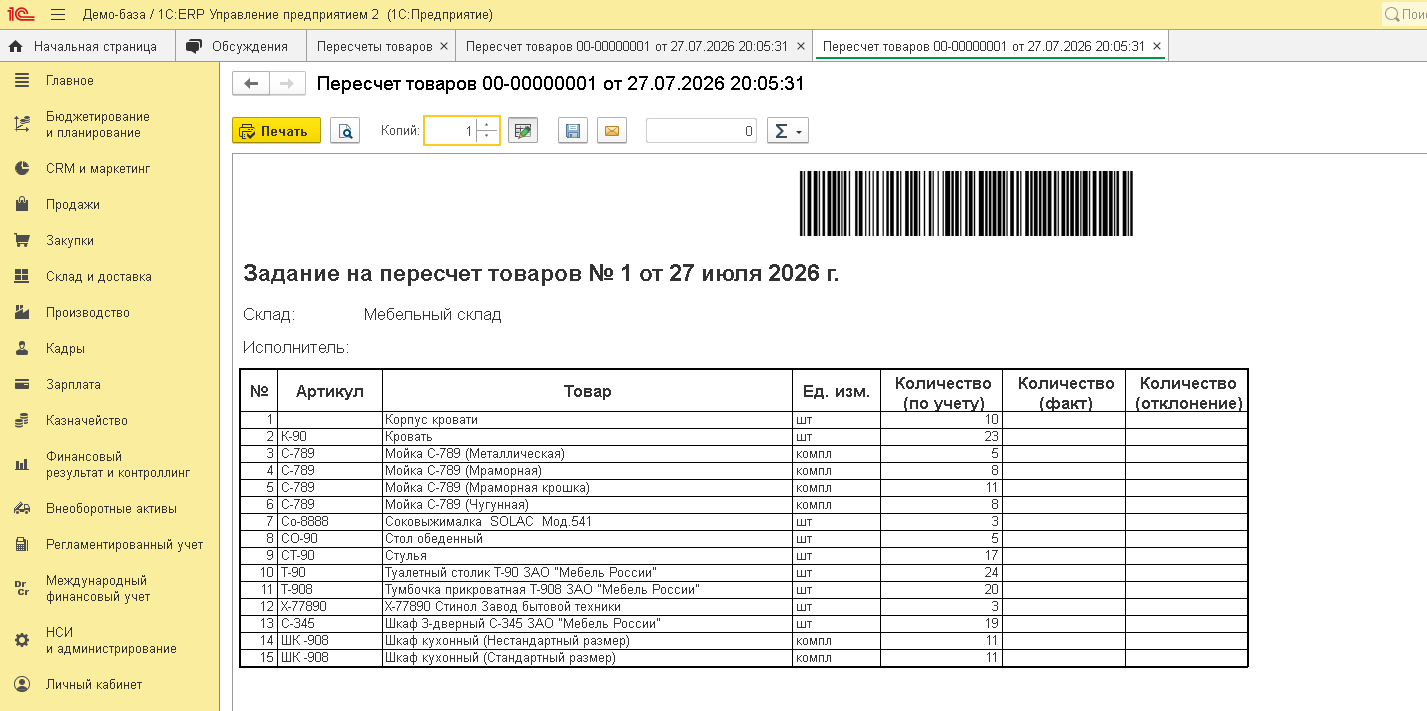
Task: Open the main hamburger menu in title bar
Action: (x=57, y=15)
